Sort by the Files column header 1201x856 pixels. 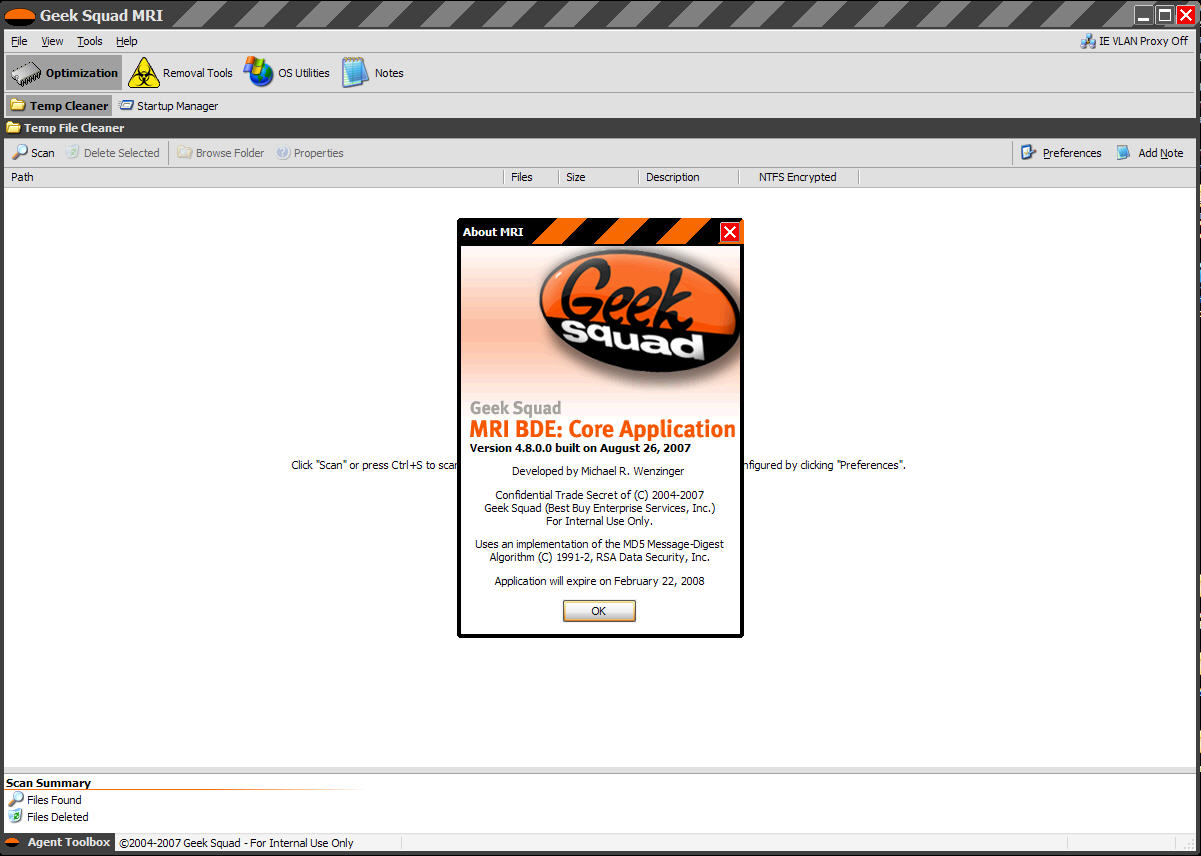click(532, 177)
